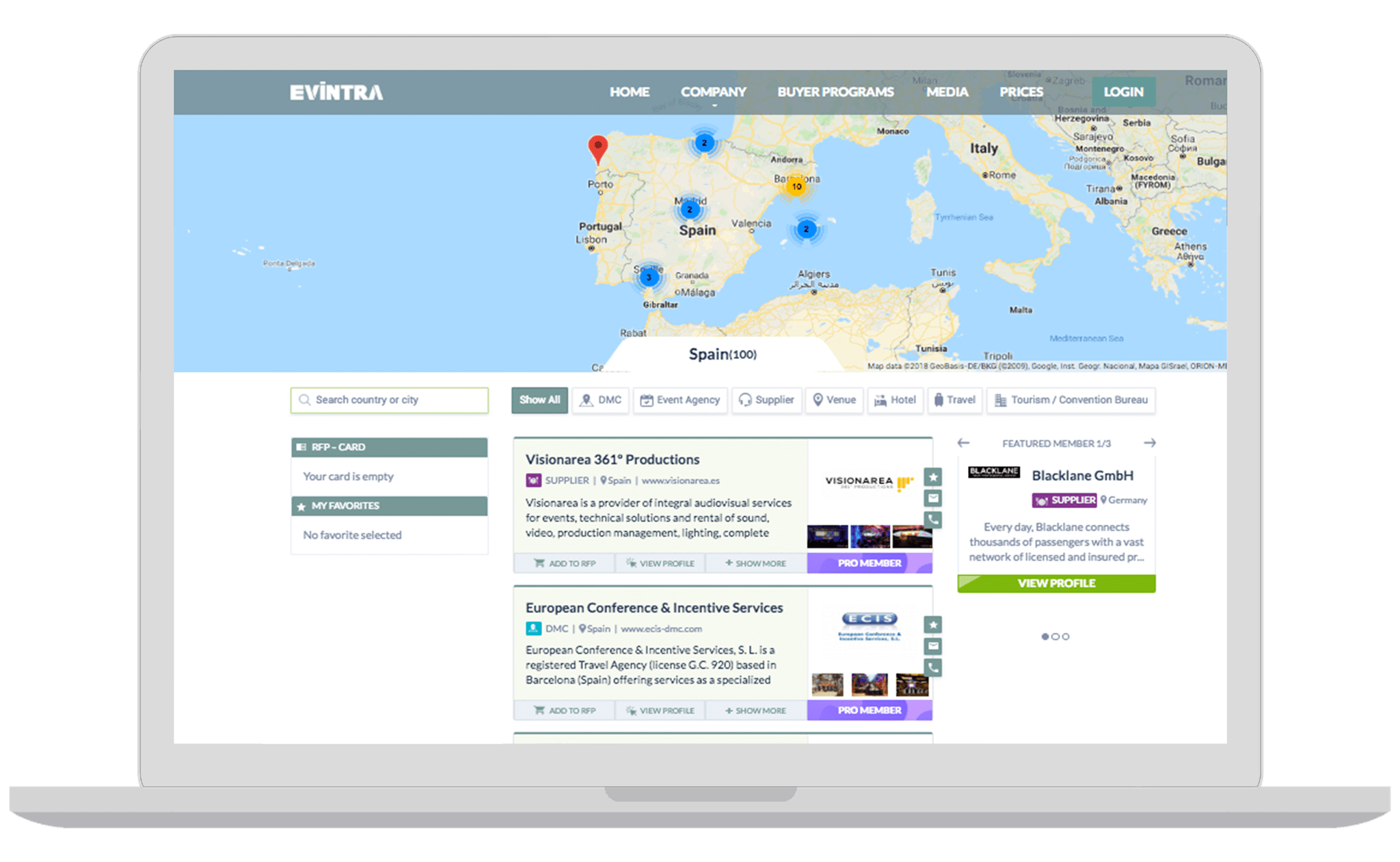This screenshot has height=862, width=1400.
Task: Open the PRICES page
Action: 1021,92
